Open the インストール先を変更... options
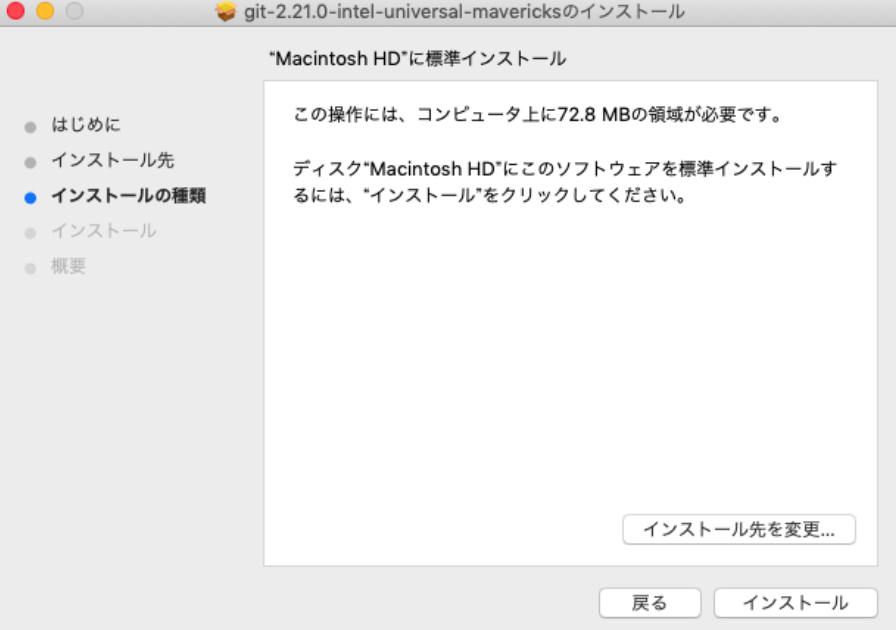Image resolution: width=896 pixels, height=630 pixels. [x=739, y=529]
